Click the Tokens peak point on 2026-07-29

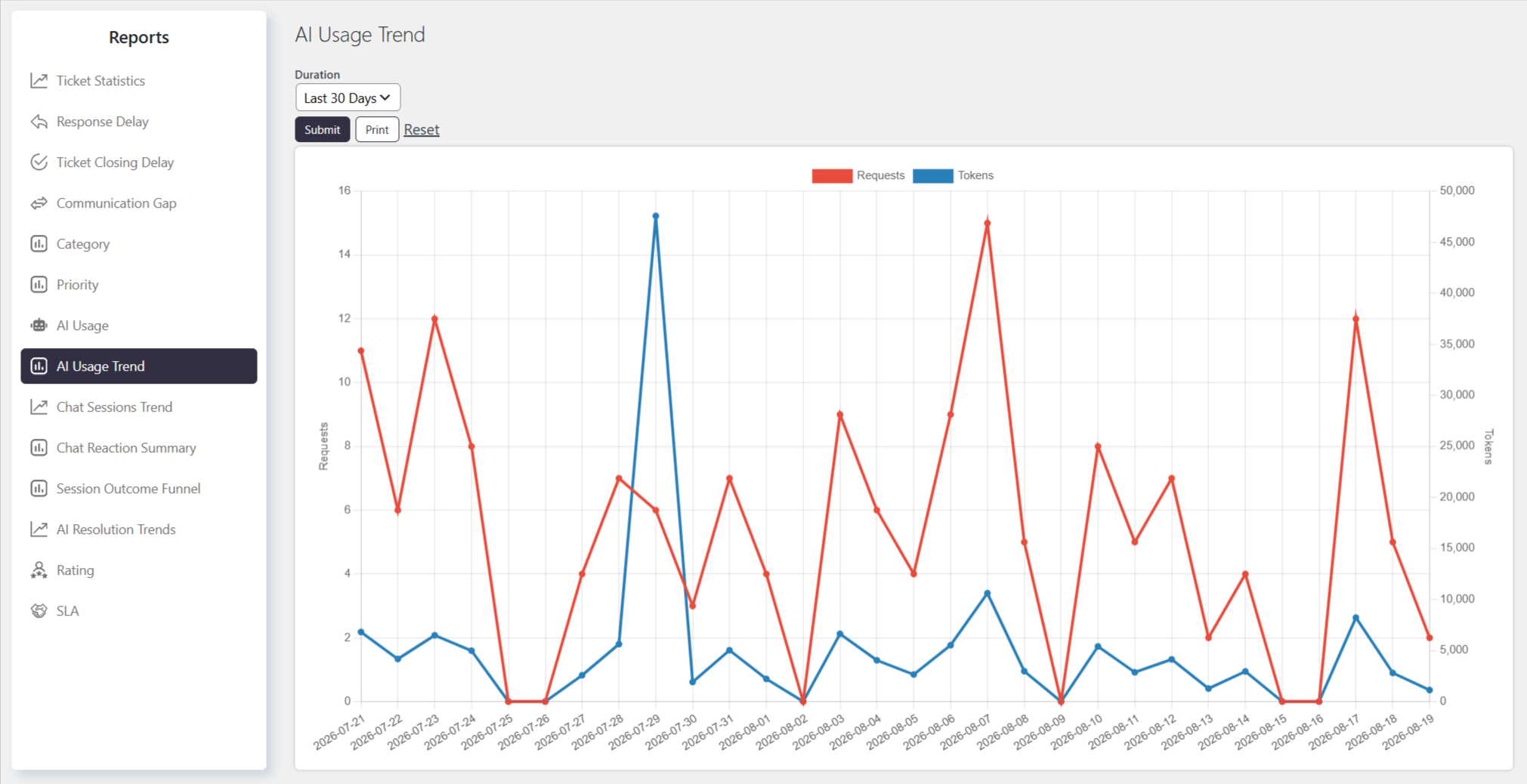656,216
